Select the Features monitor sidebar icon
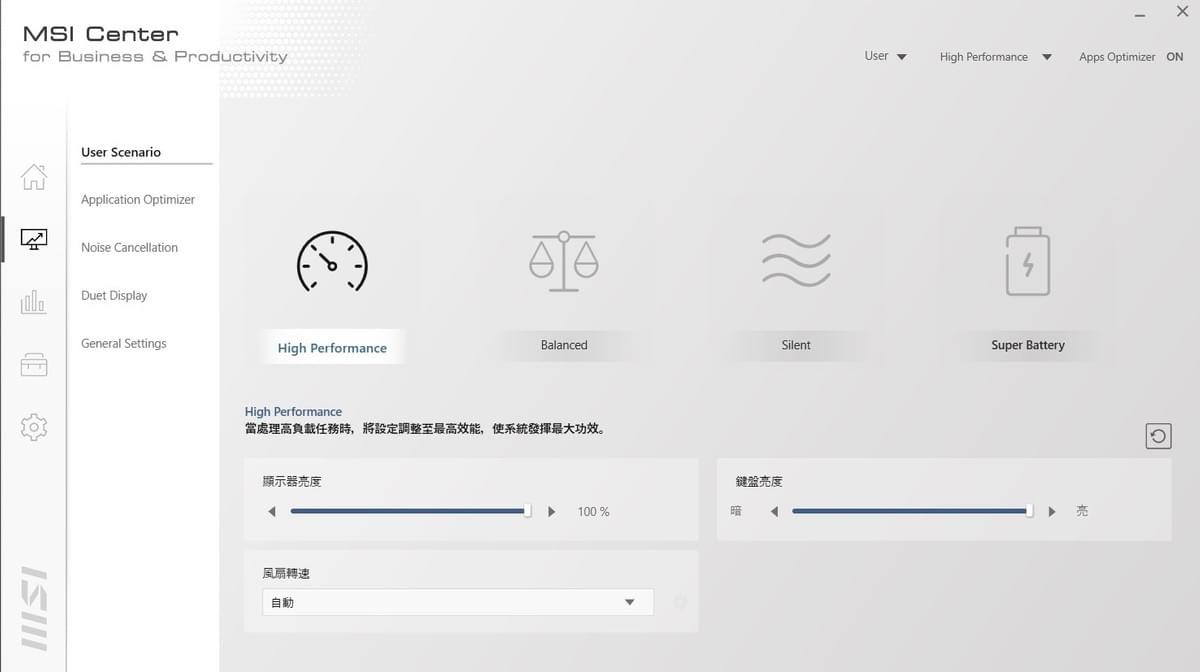The image size is (1200, 672). click(x=34, y=240)
